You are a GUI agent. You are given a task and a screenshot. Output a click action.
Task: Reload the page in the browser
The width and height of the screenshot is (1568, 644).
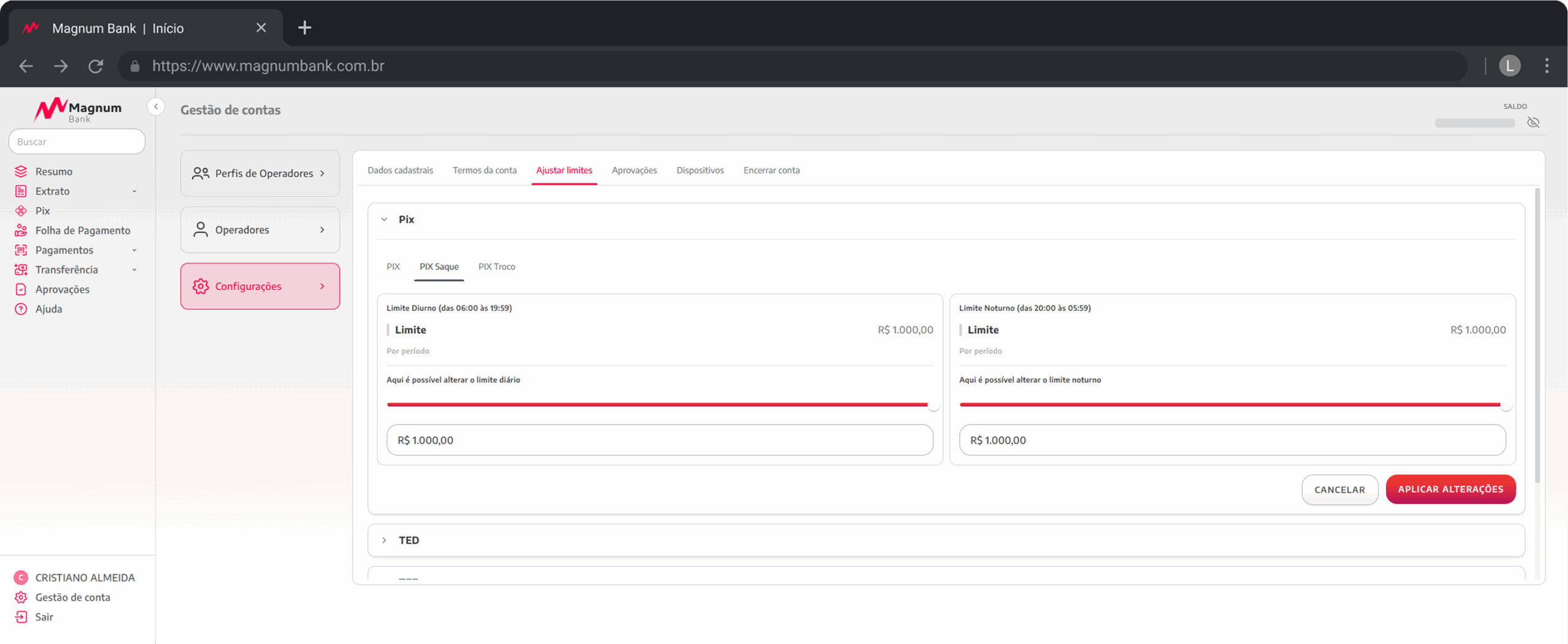point(96,66)
